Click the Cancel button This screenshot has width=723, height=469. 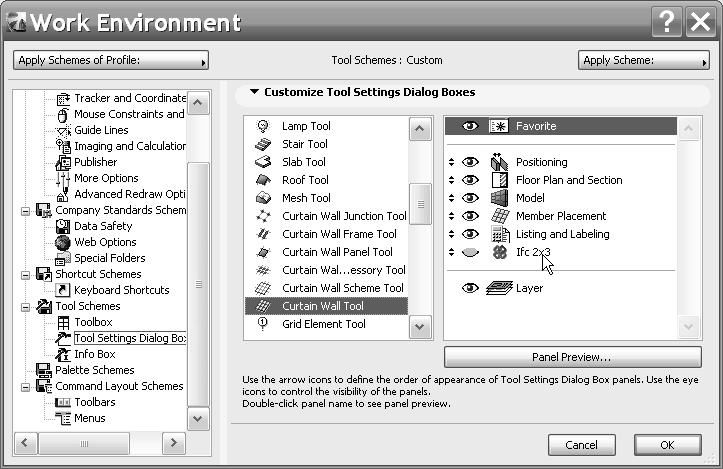tap(581, 445)
